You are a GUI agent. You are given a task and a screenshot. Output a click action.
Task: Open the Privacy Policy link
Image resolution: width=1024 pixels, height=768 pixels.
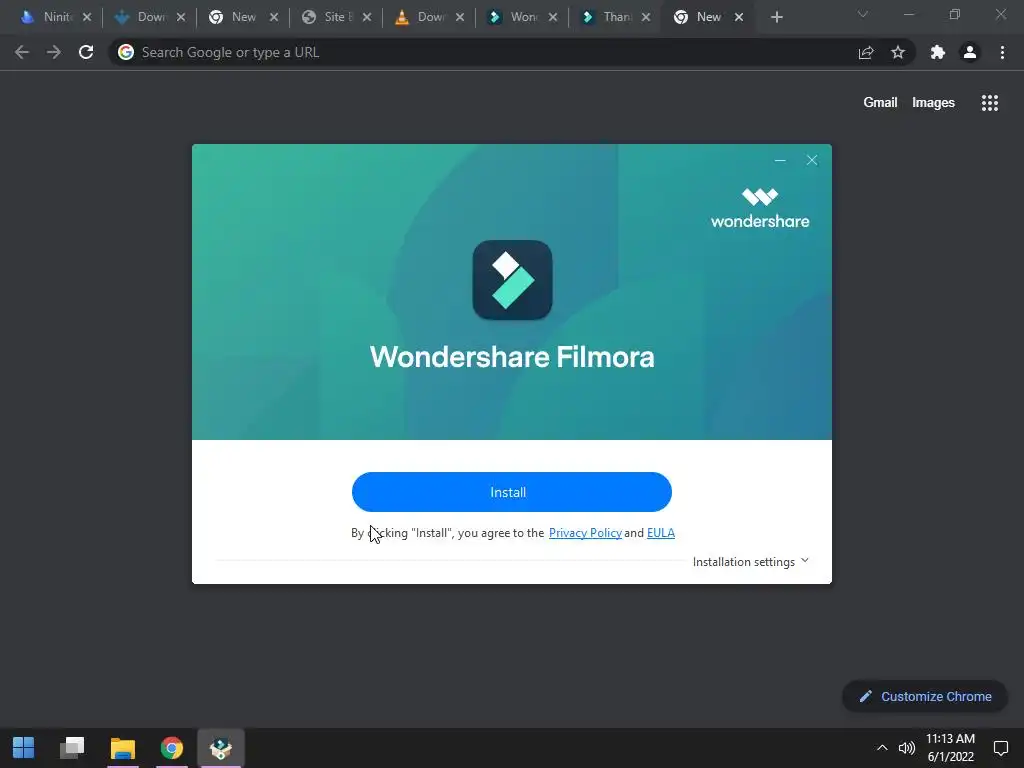click(x=585, y=533)
